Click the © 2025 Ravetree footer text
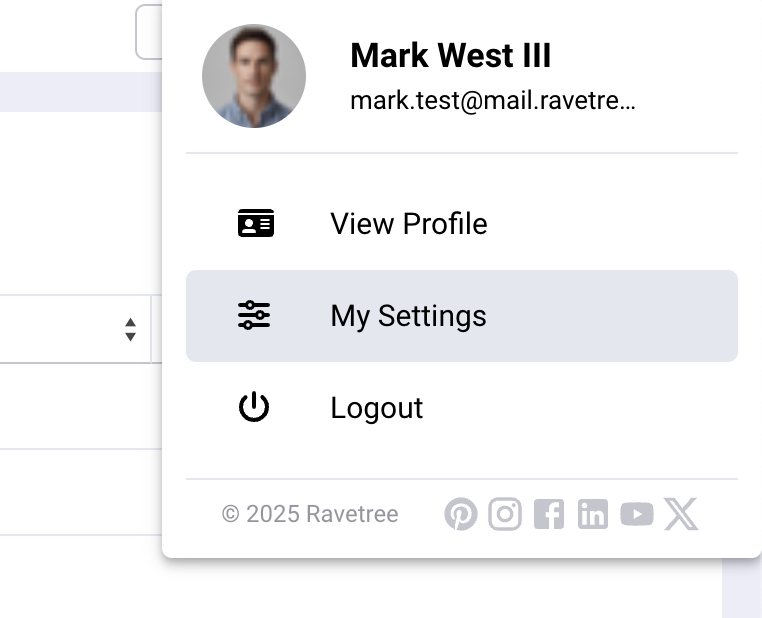This screenshot has height=618, width=762. (310, 515)
